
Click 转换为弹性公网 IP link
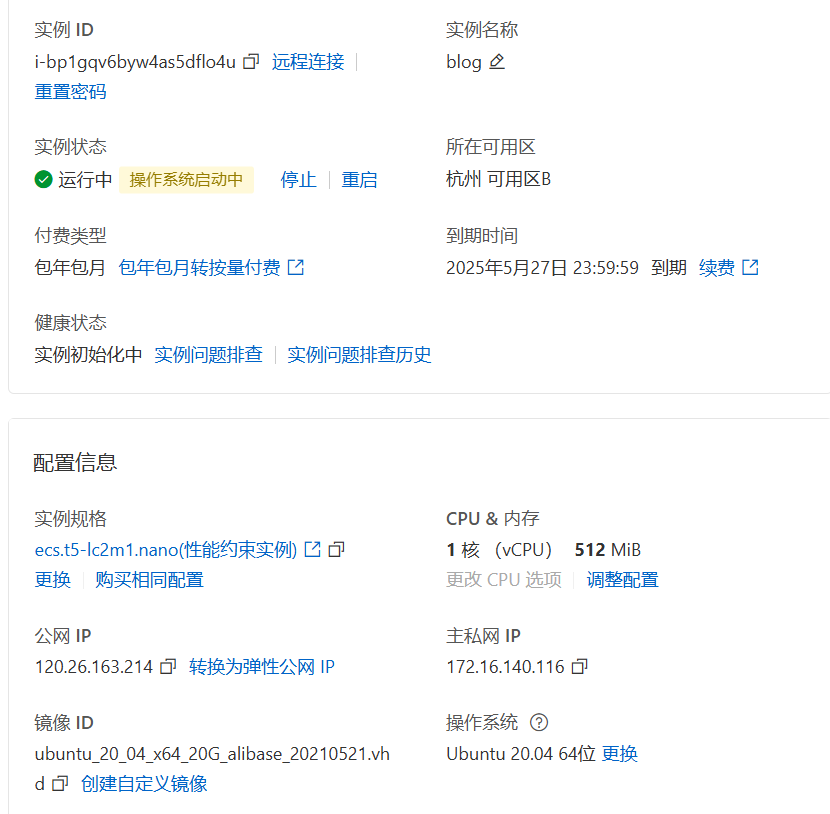[262, 667]
